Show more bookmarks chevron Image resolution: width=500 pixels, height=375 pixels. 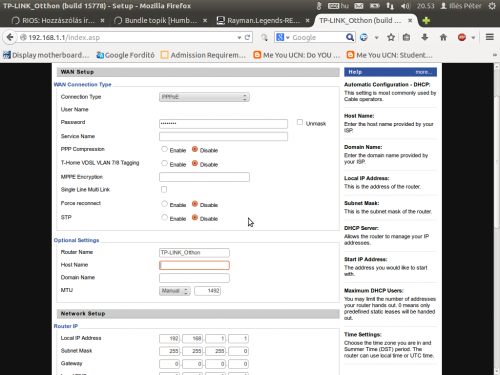[x=495, y=55]
